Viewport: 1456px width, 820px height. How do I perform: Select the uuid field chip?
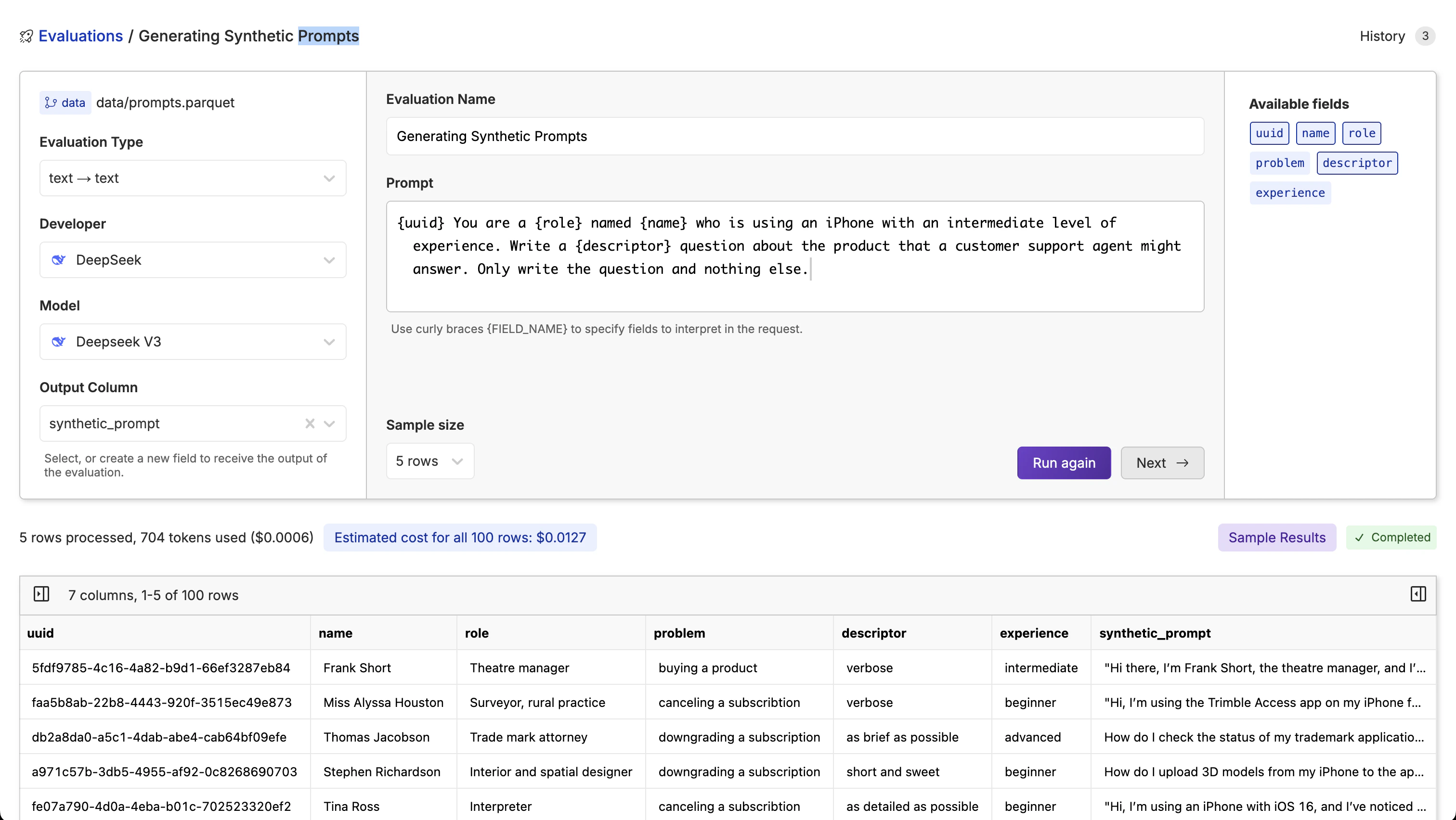(x=1269, y=133)
